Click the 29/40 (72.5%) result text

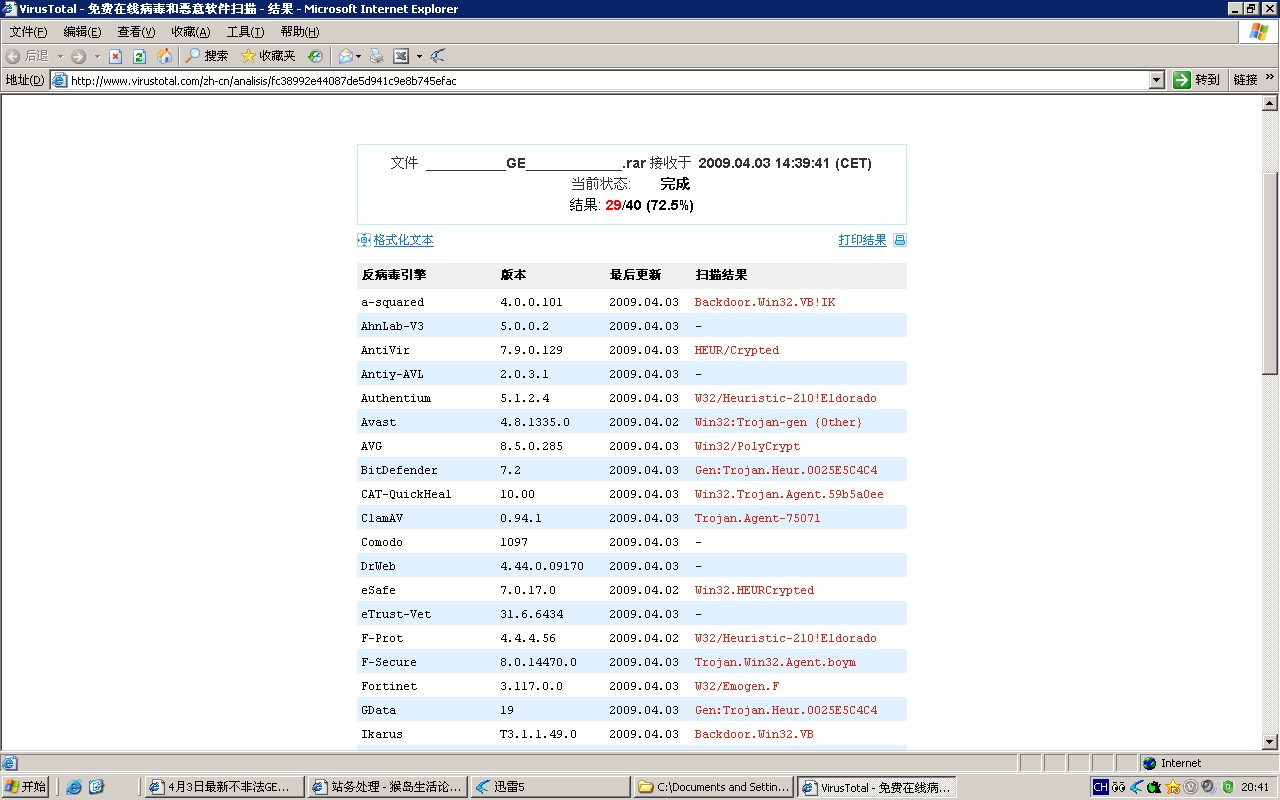pyautogui.click(x=649, y=205)
